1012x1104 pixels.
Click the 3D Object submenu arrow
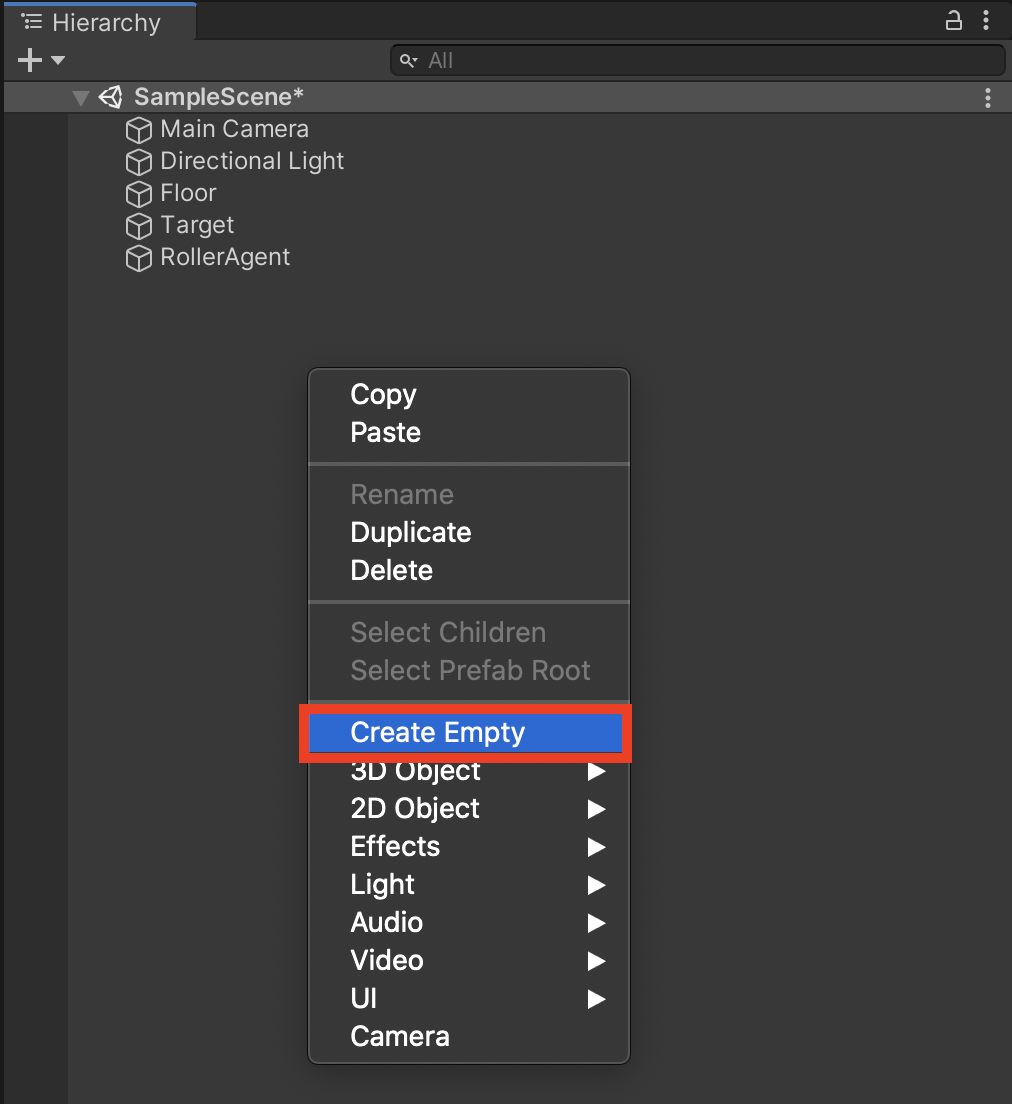[x=596, y=772]
